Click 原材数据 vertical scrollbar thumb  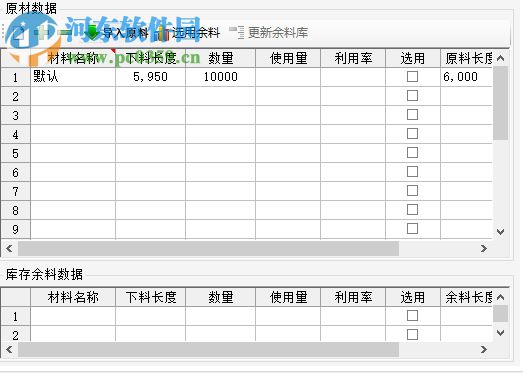(500, 103)
